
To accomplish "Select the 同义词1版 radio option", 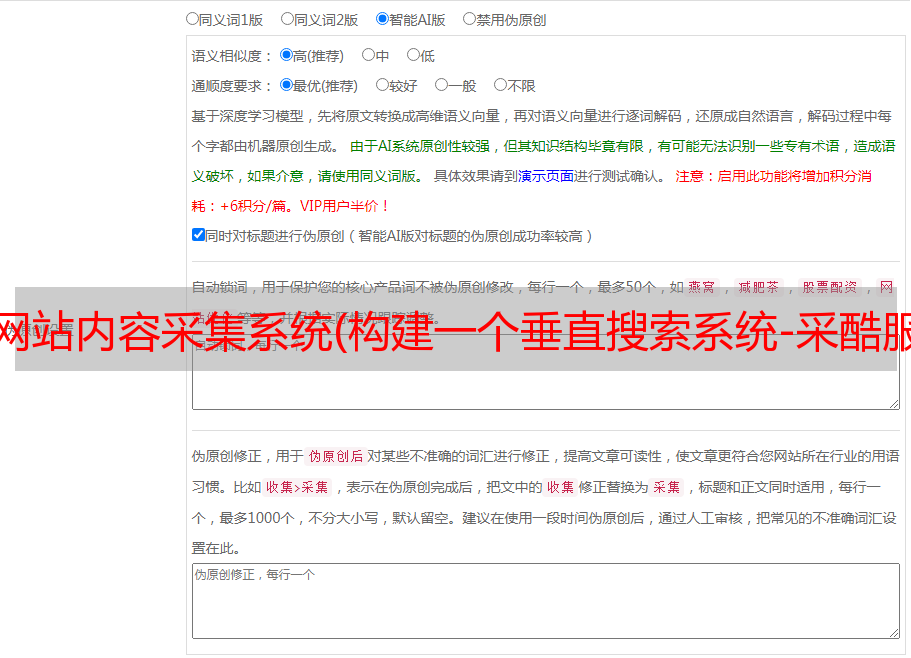I will click(192, 19).
